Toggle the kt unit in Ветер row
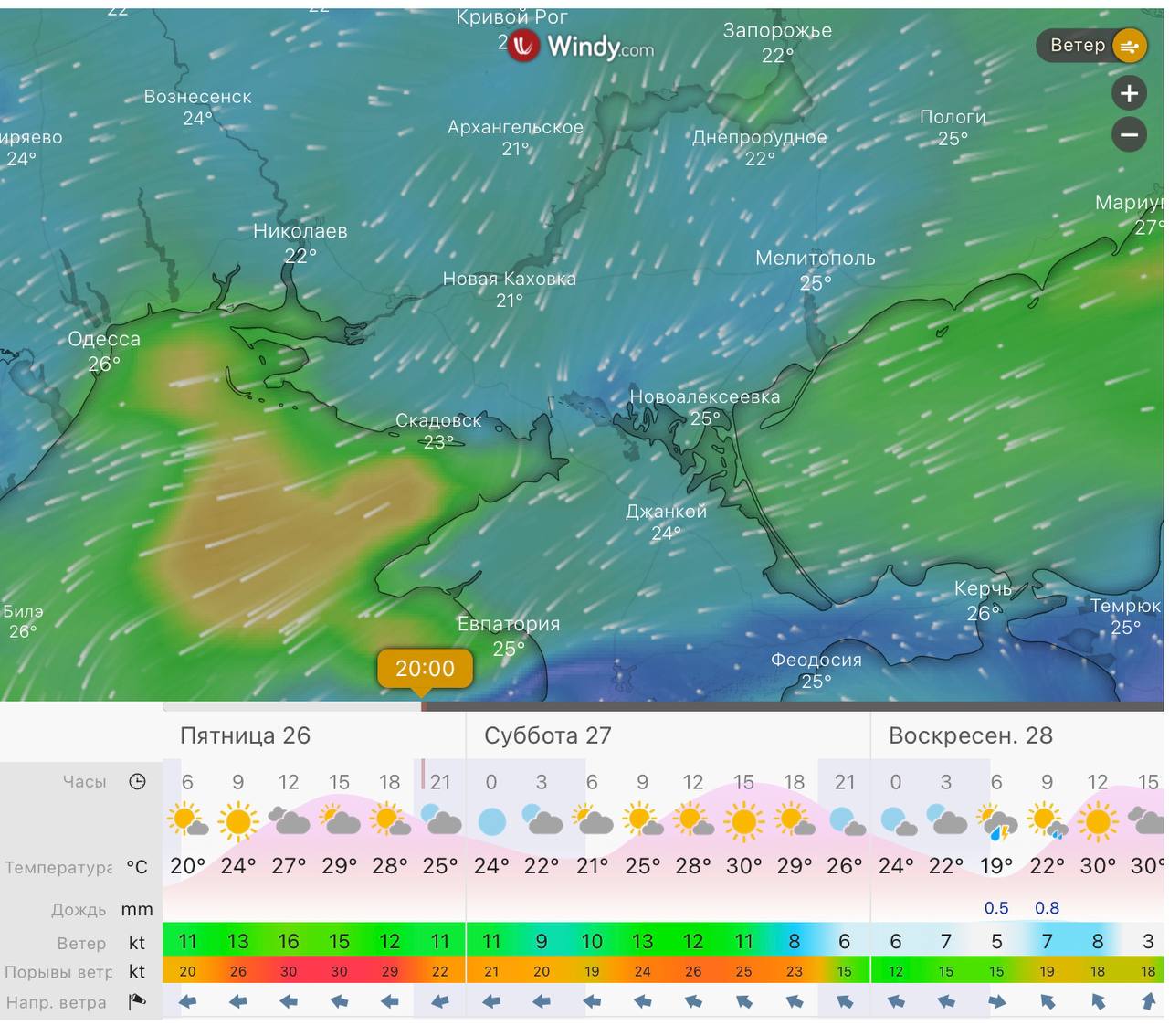This screenshot has height=1036, width=1169. pyautogui.click(x=137, y=943)
